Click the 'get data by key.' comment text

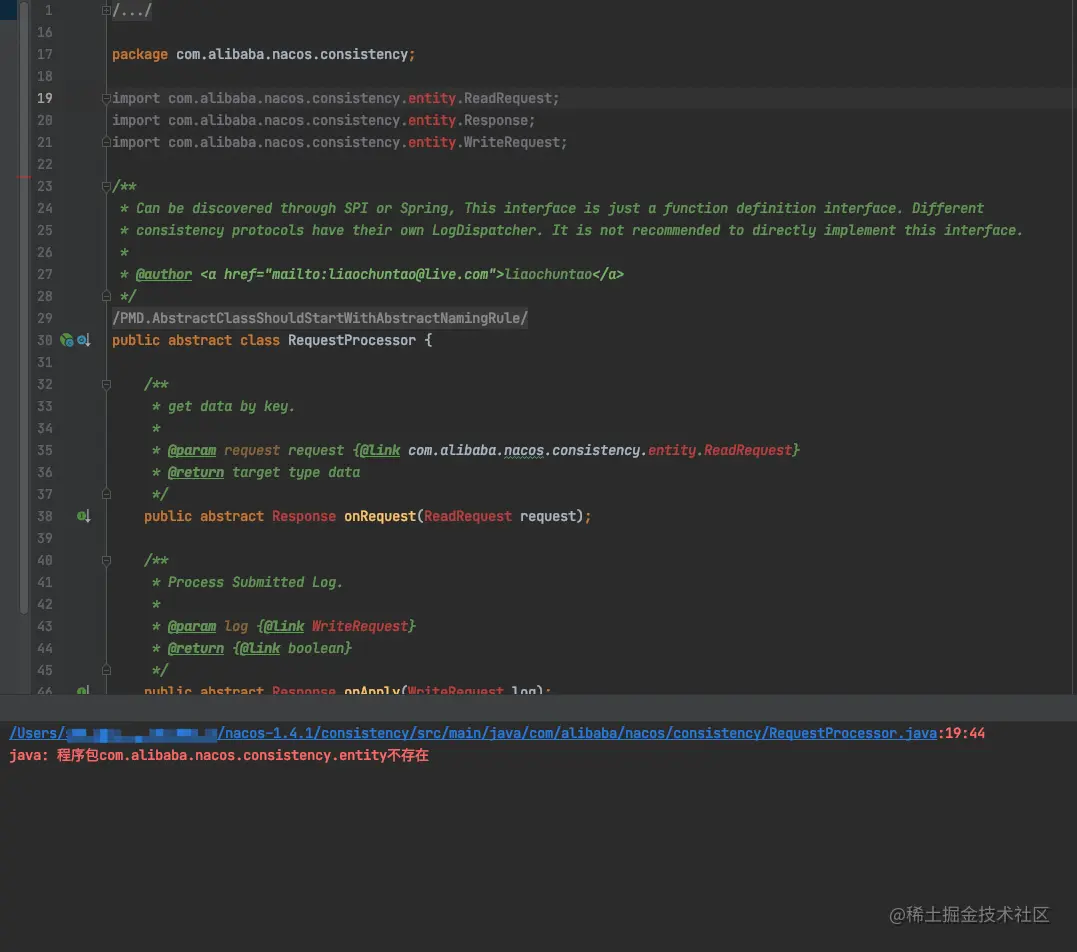[x=231, y=406]
